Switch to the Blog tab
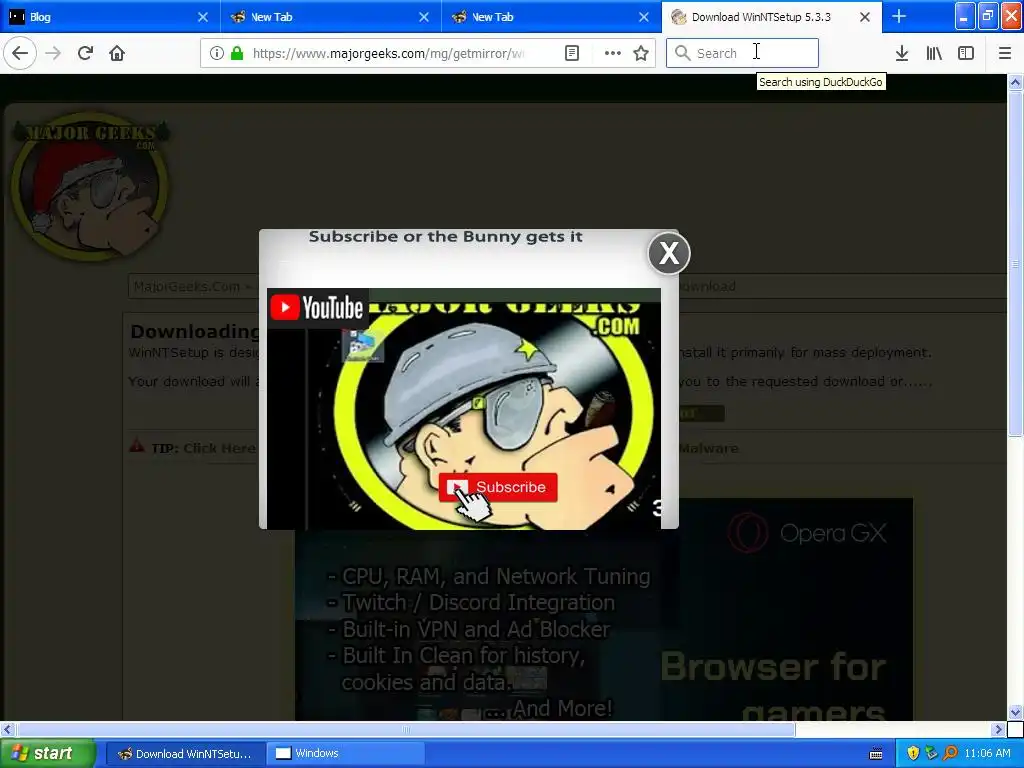1024x768 pixels. [x=110, y=17]
